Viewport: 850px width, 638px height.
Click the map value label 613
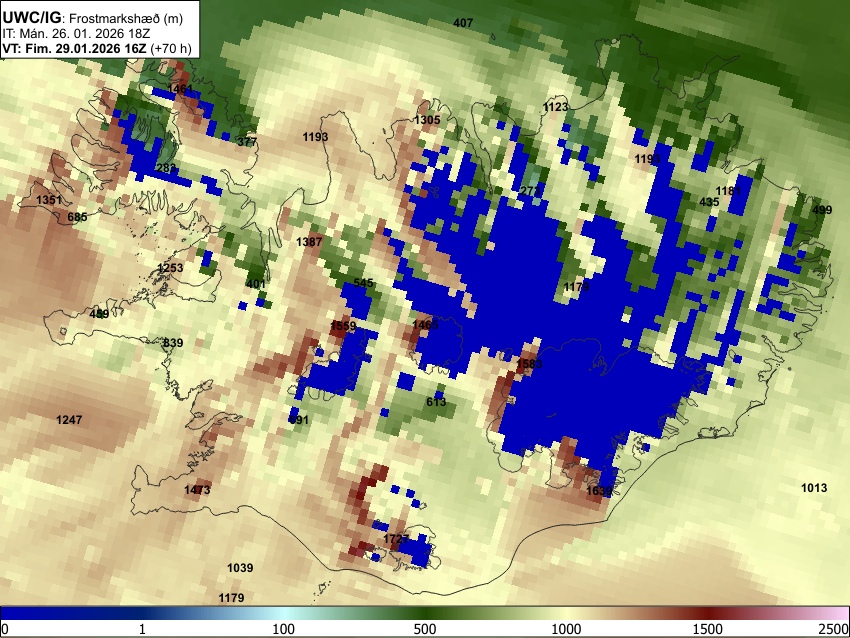pyautogui.click(x=436, y=402)
